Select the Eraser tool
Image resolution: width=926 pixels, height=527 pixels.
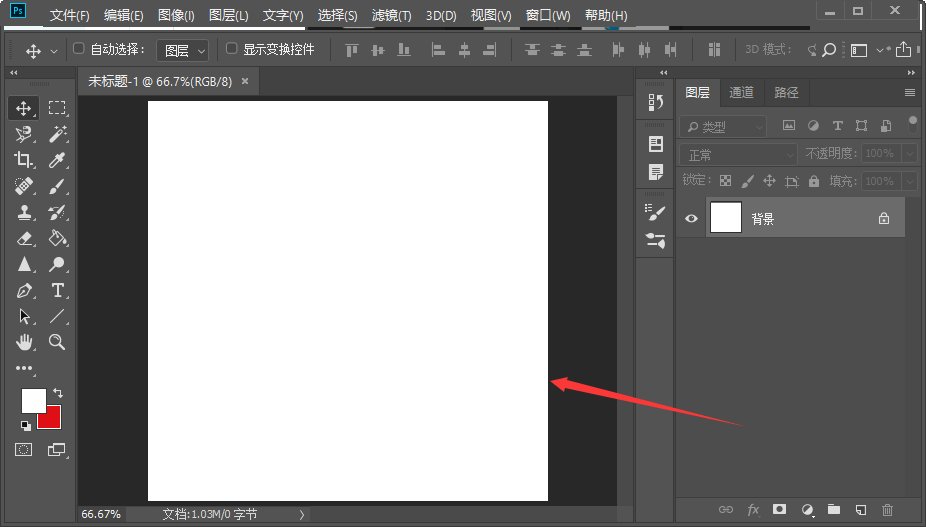[x=24, y=238]
